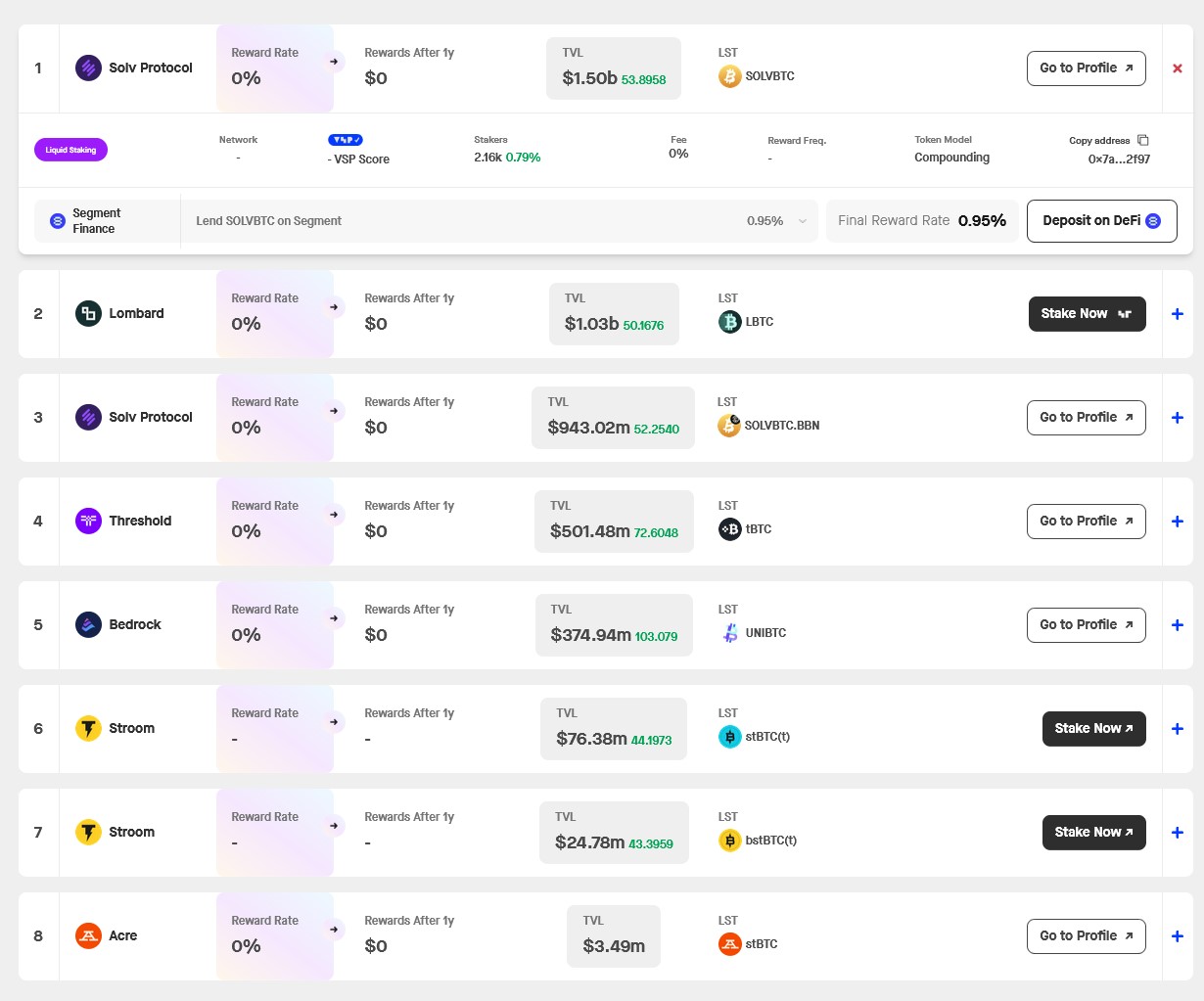This screenshot has height=1001, width=1204.
Task: Click the Liquid Staking tag
Action: click(70, 150)
